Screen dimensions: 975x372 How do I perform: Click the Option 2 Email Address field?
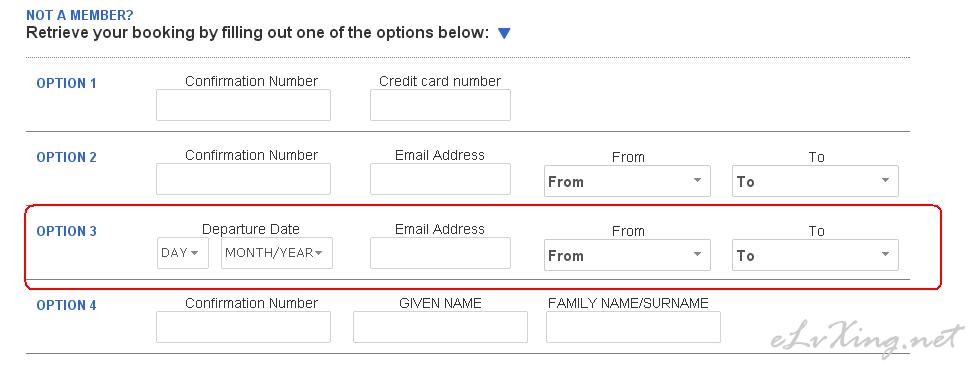(x=440, y=179)
